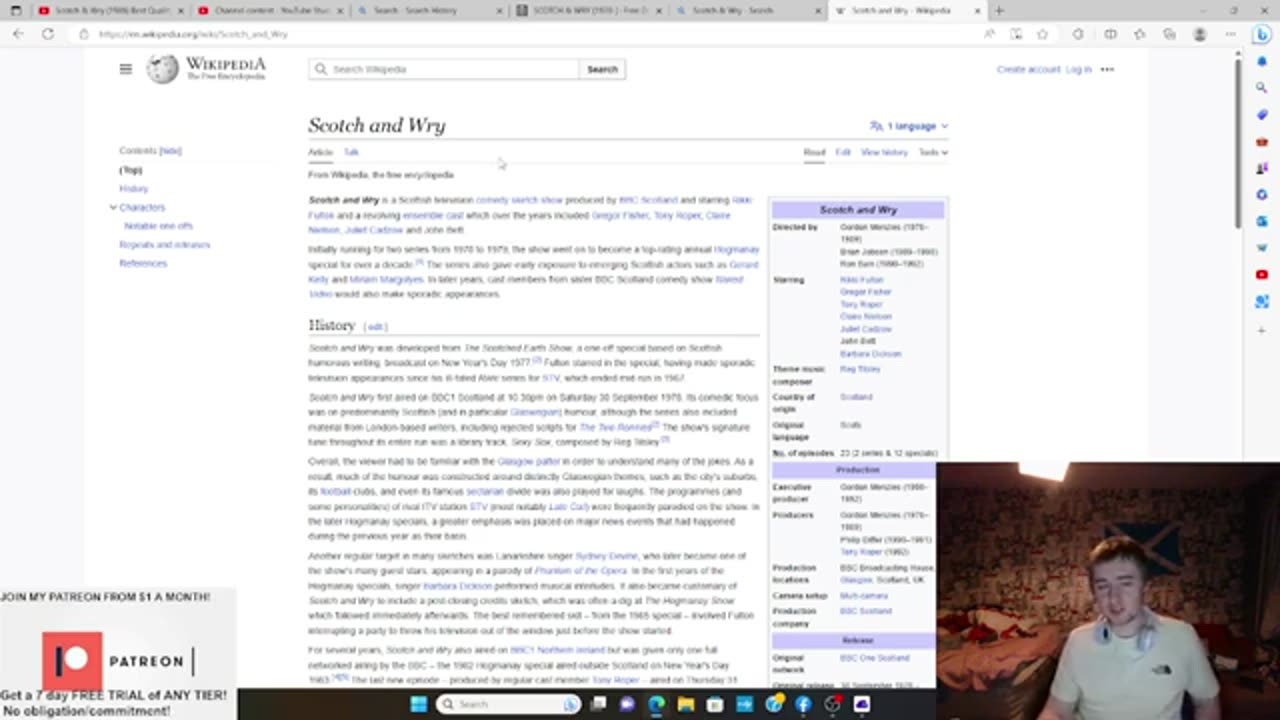1280x720 pixels.
Task: Open File Explorer from taskbar
Action: click(x=686, y=704)
